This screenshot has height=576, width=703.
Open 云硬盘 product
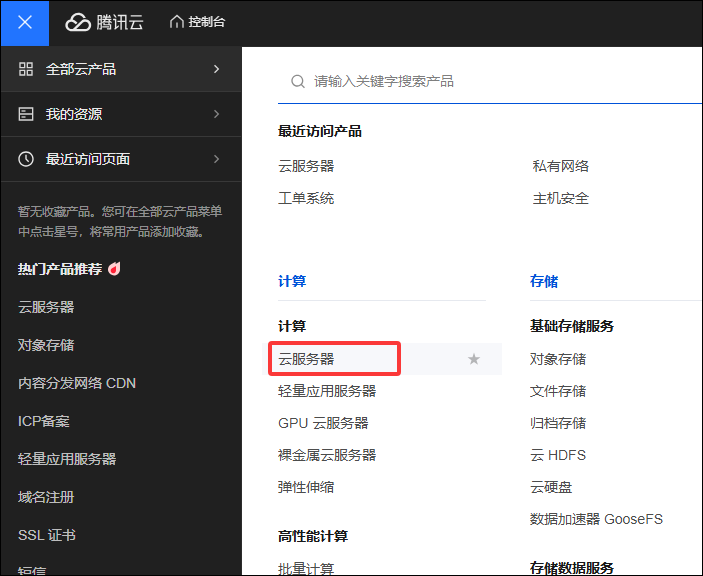[551, 487]
